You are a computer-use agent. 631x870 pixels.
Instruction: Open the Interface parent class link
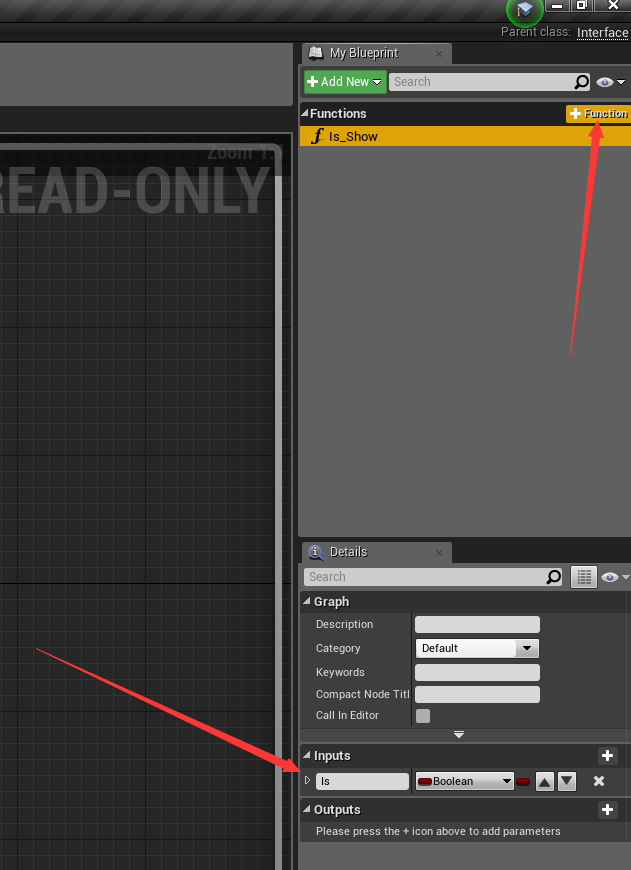[x=602, y=33]
